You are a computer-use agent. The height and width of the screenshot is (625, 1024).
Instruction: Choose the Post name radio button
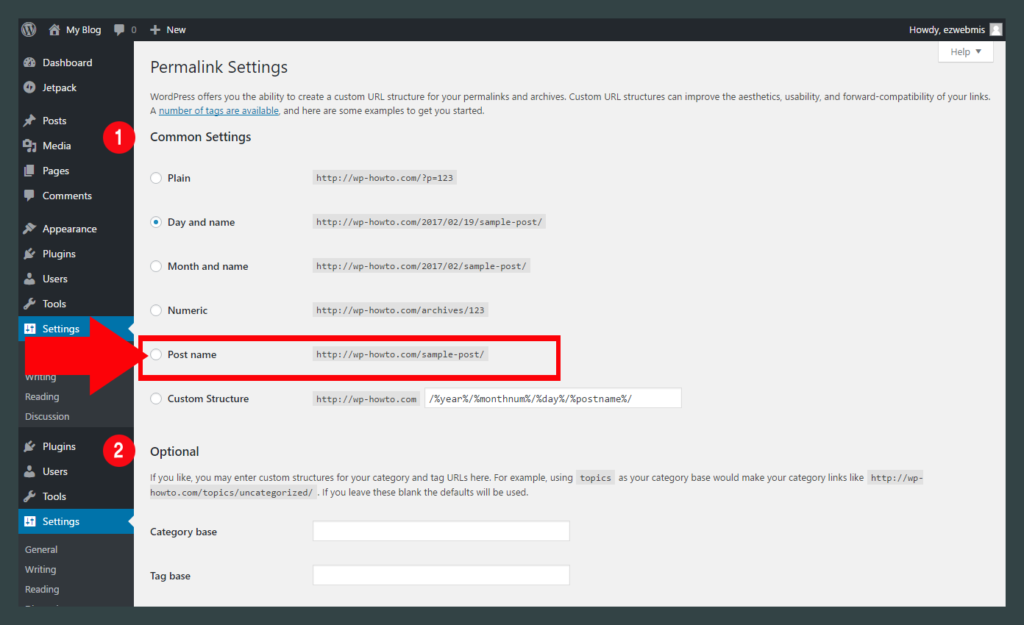click(x=156, y=355)
